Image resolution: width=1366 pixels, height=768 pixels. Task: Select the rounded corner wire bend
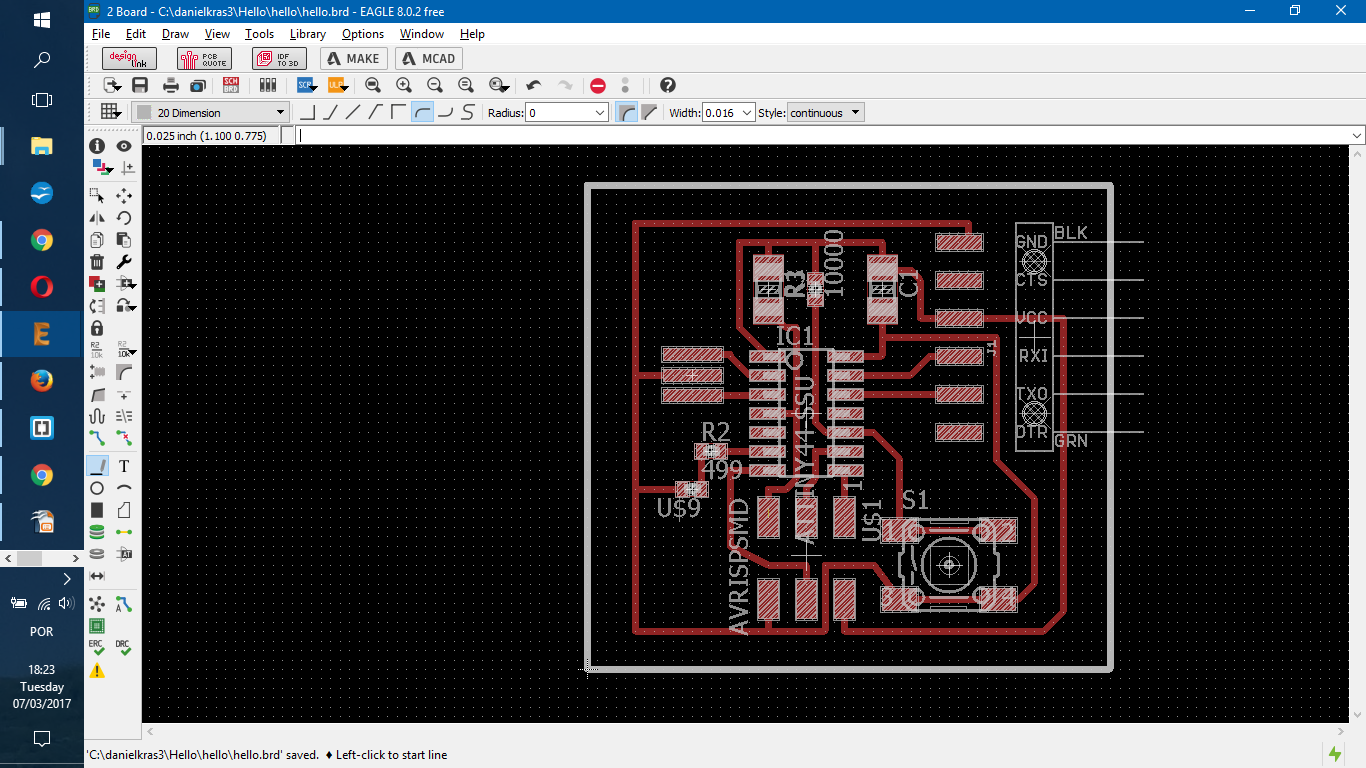[422, 112]
